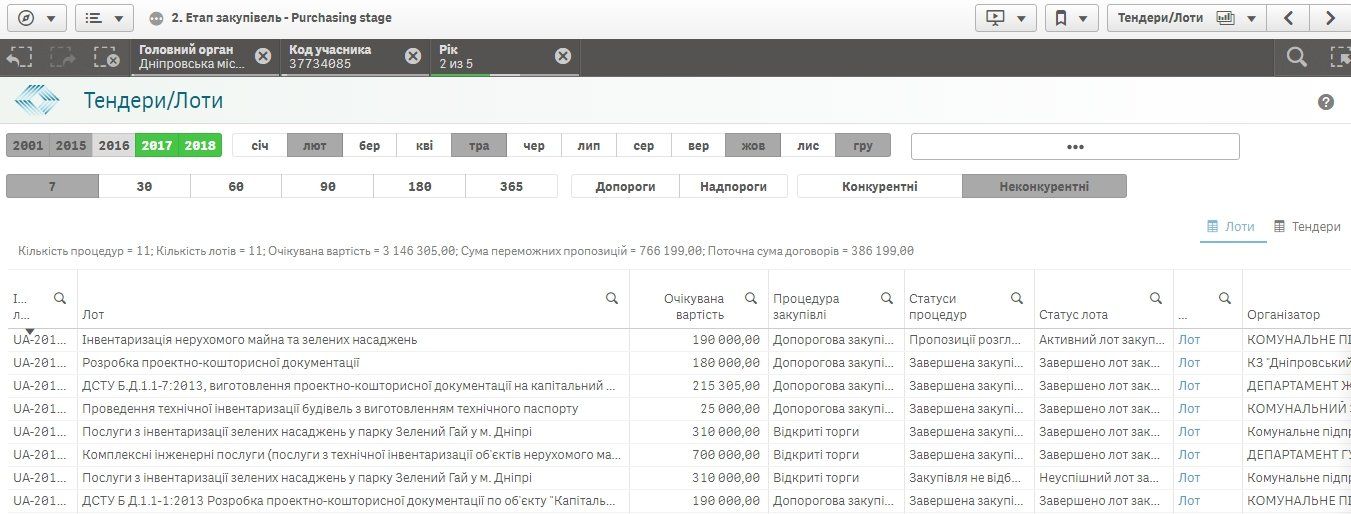Image resolution: width=1351 pixels, height=514 pixels.
Task: Go to the next sheet
Action: tap(1330, 18)
